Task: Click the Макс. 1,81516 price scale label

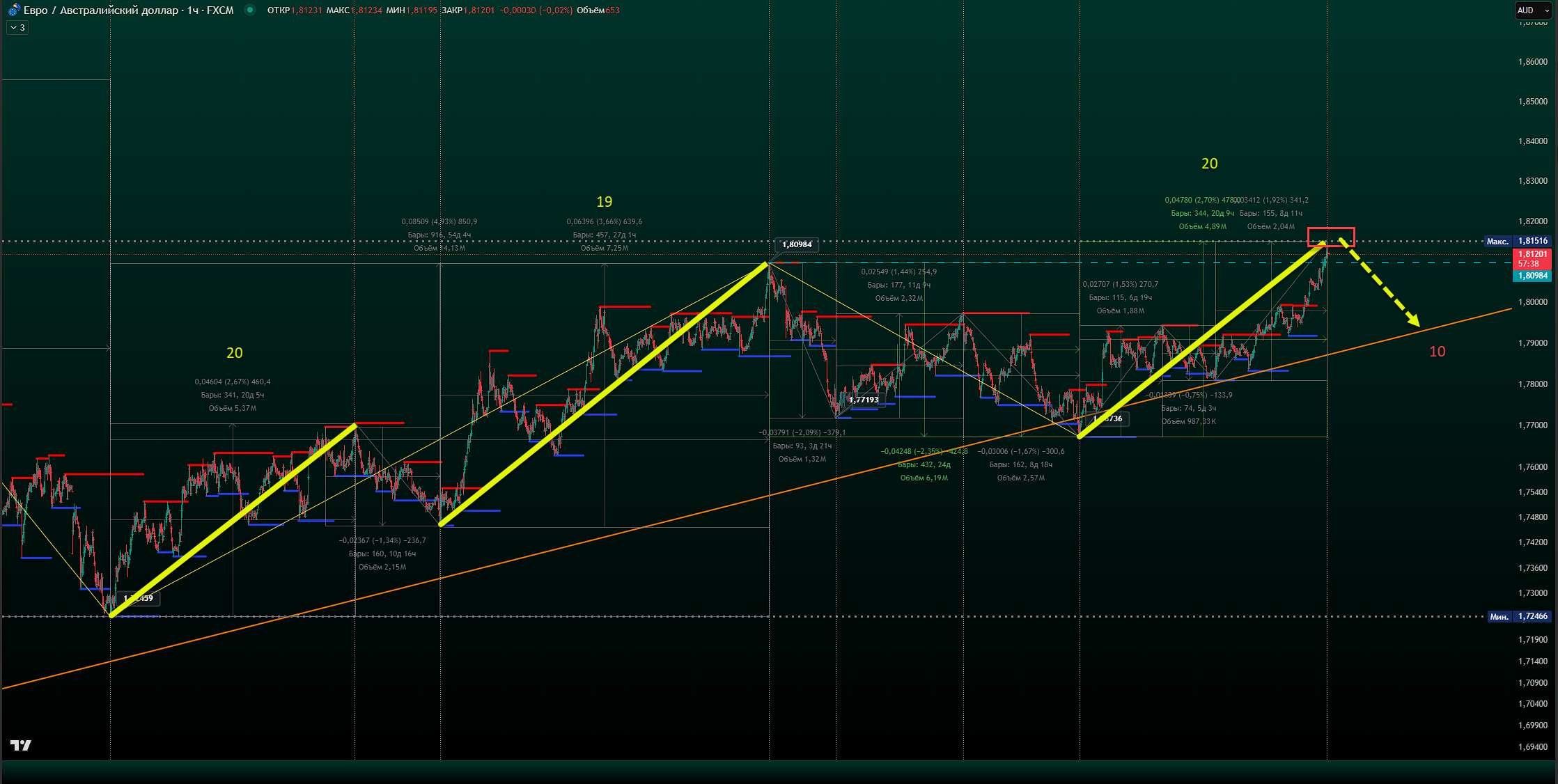Action: coord(1518,242)
